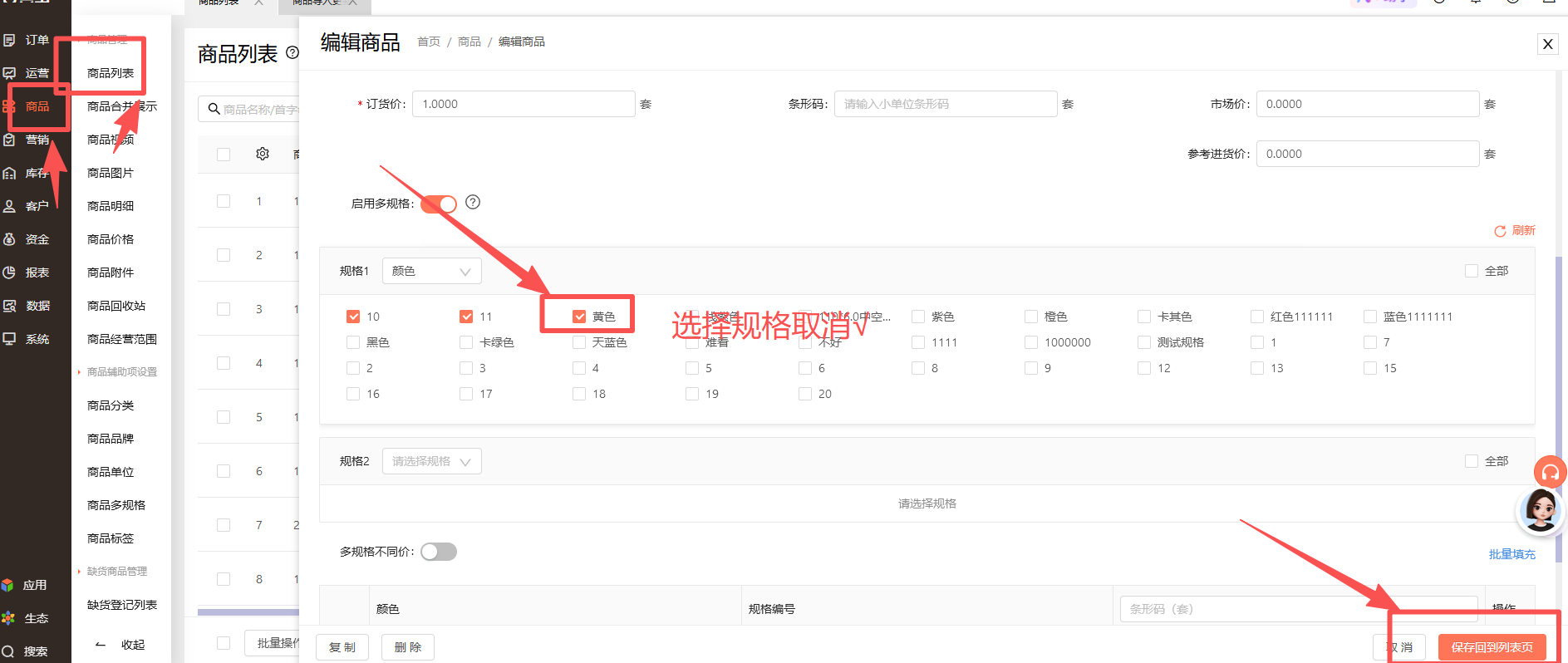Click the 条形码 input field
Image resolution: width=1568 pixels, height=663 pixels.
(946, 104)
